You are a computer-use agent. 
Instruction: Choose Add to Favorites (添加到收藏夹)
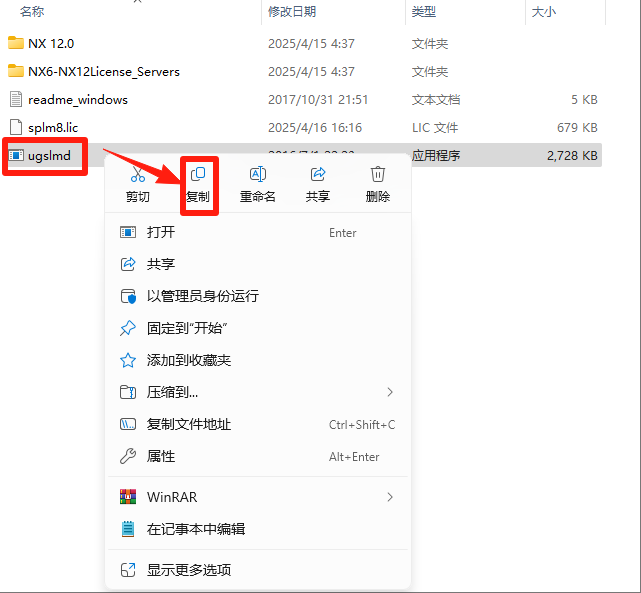188,360
